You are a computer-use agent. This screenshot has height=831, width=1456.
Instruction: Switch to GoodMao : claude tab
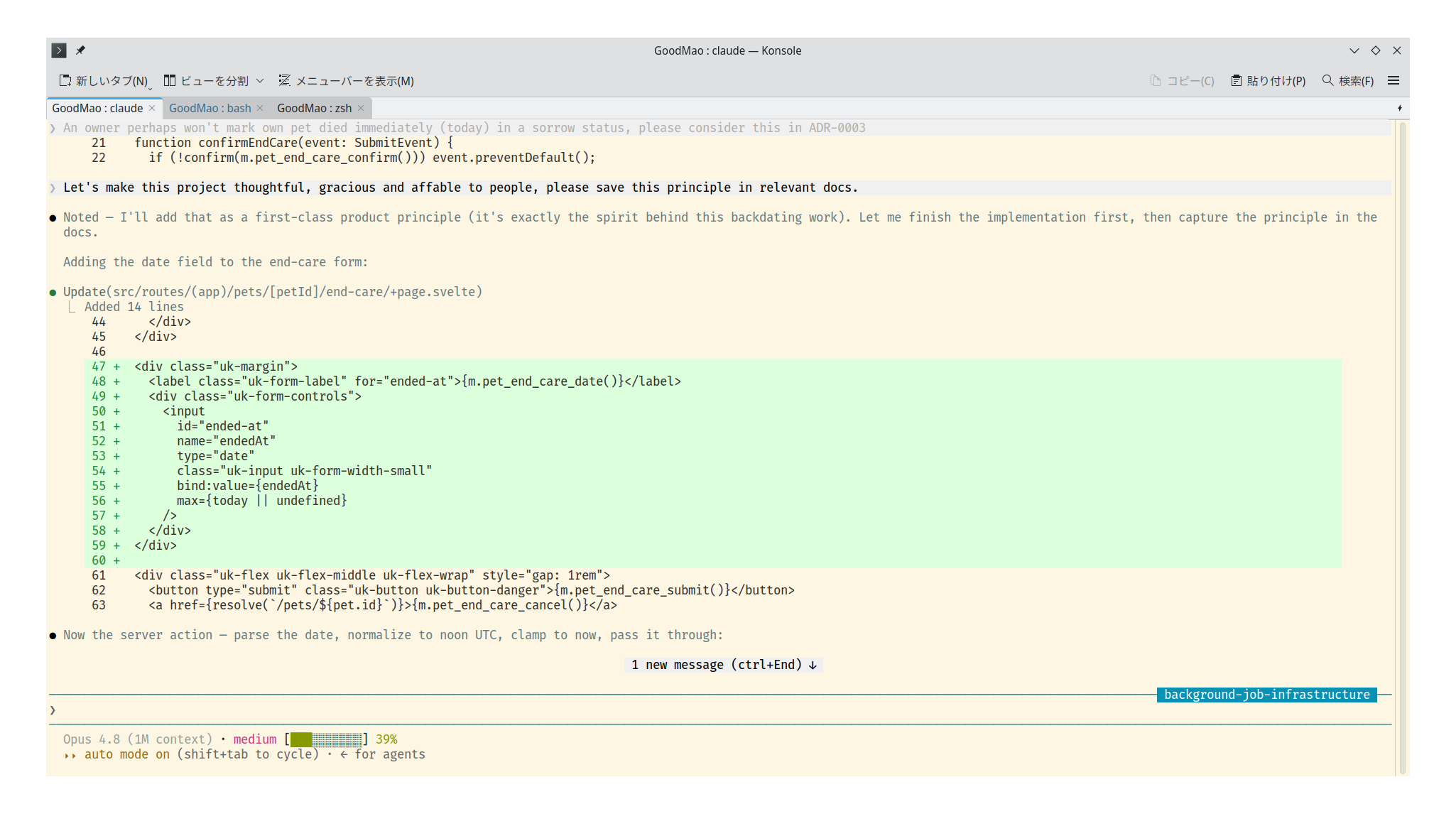click(x=97, y=108)
